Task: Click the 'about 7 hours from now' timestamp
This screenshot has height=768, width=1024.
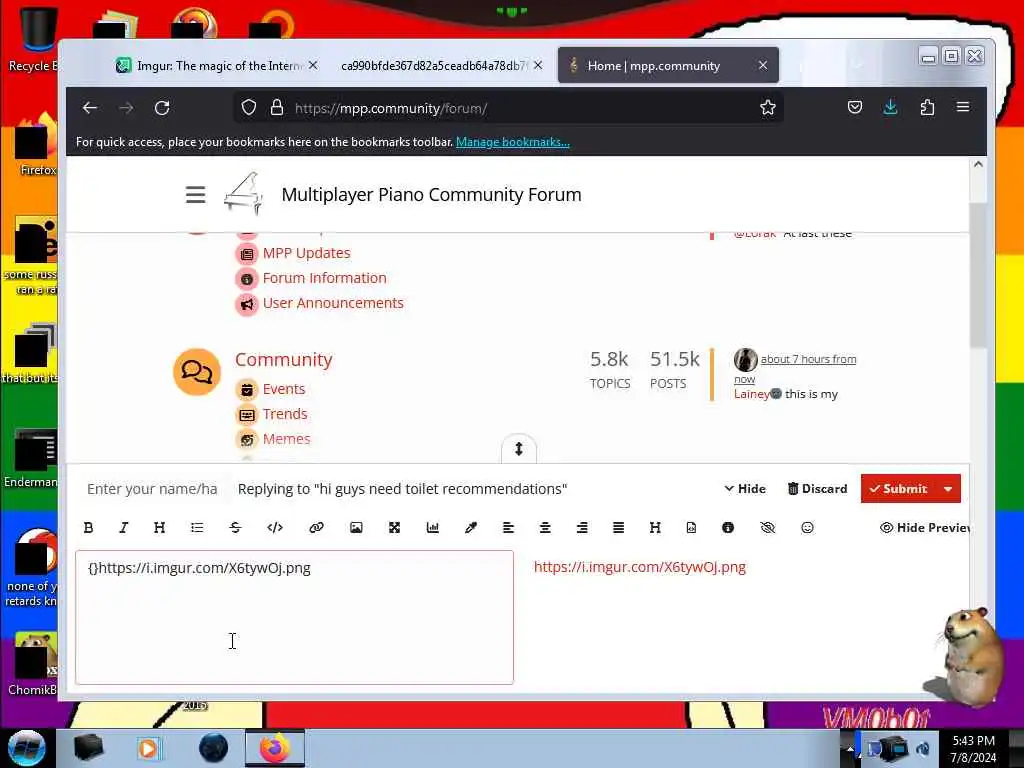Action: tap(808, 359)
